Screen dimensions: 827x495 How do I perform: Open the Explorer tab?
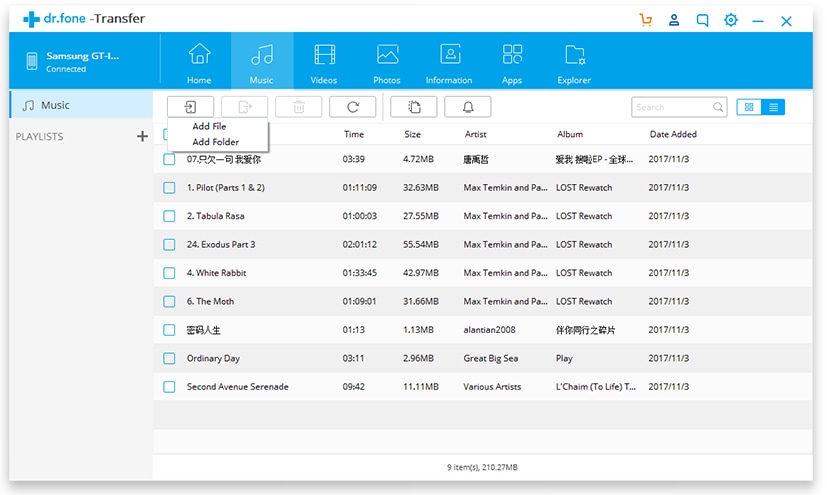(574, 61)
